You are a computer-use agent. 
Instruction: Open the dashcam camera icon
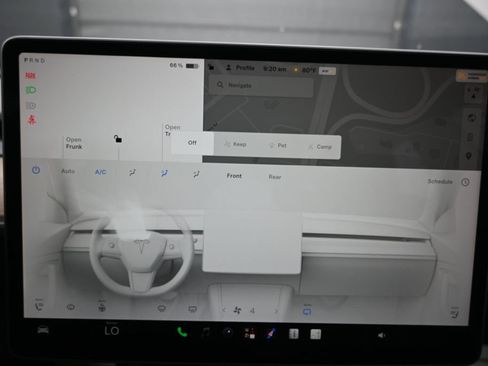click(x=228, y=332)
